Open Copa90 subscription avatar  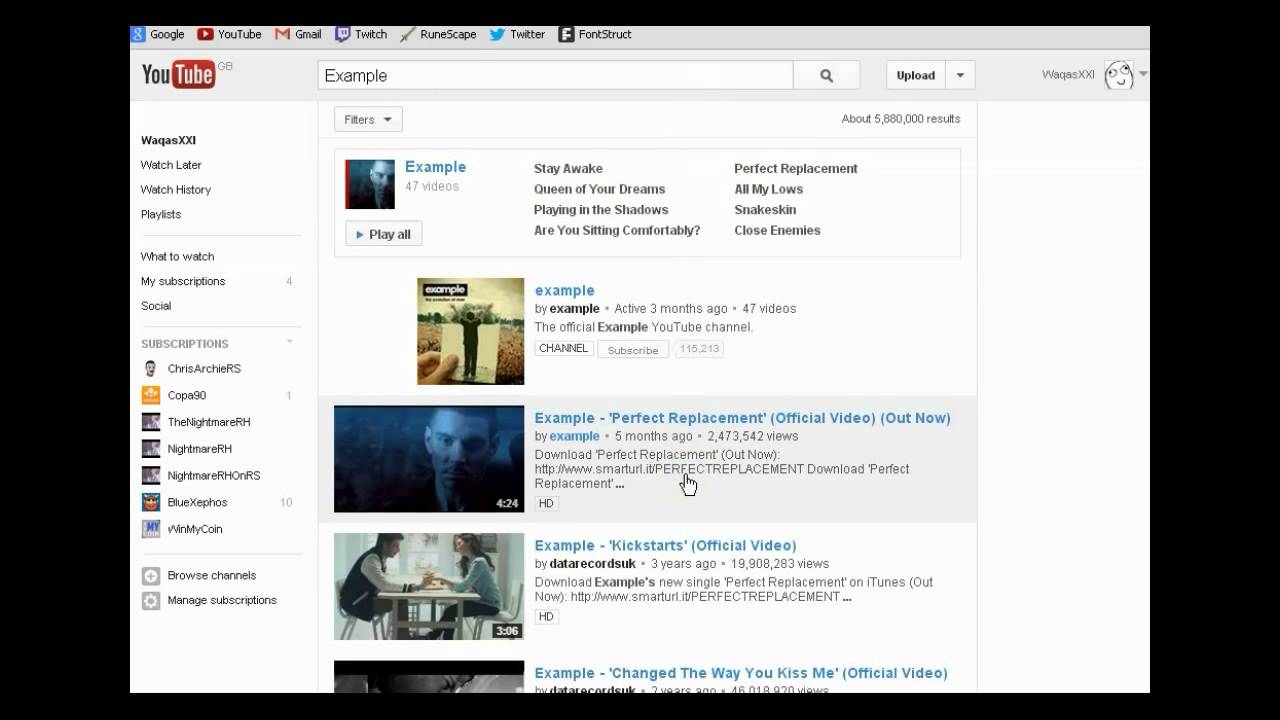pyautogui.click(x=150, y=395)
